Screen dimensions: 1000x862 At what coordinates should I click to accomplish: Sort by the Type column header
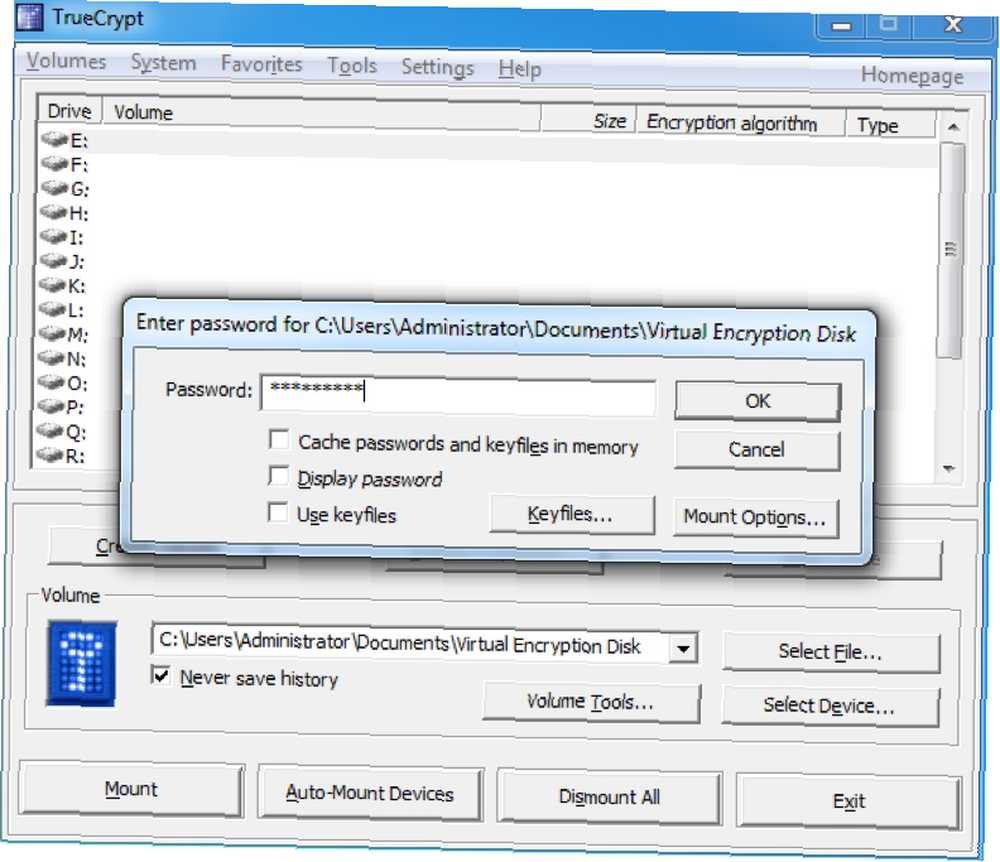pyautogui.click(x=892, y=125)
